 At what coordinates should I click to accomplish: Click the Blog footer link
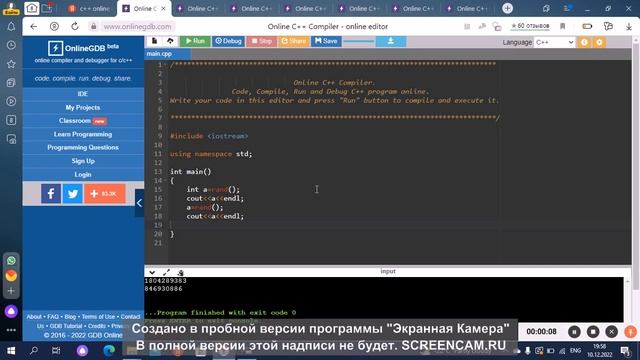[70, 317]
